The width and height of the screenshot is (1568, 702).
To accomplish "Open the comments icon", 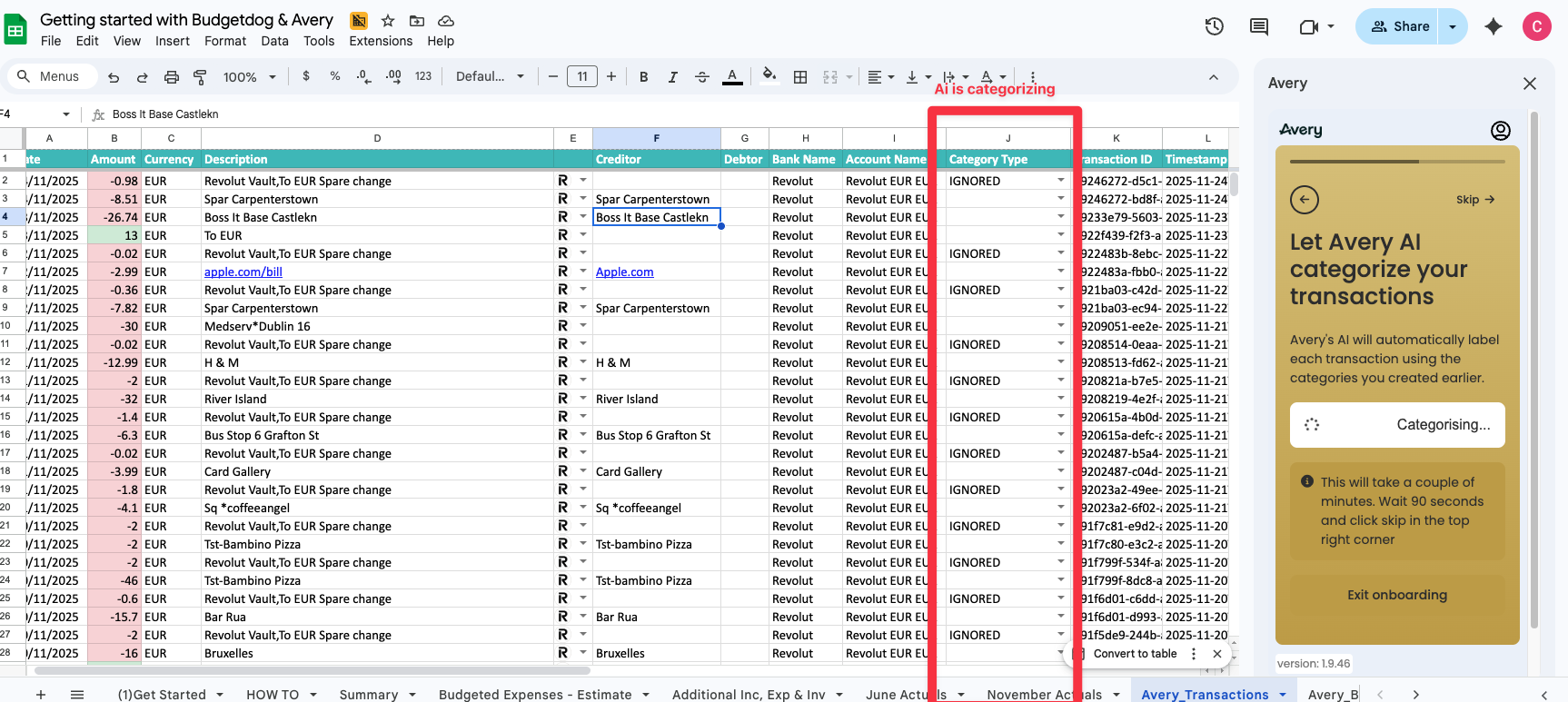I will (x=1258, y=26).
